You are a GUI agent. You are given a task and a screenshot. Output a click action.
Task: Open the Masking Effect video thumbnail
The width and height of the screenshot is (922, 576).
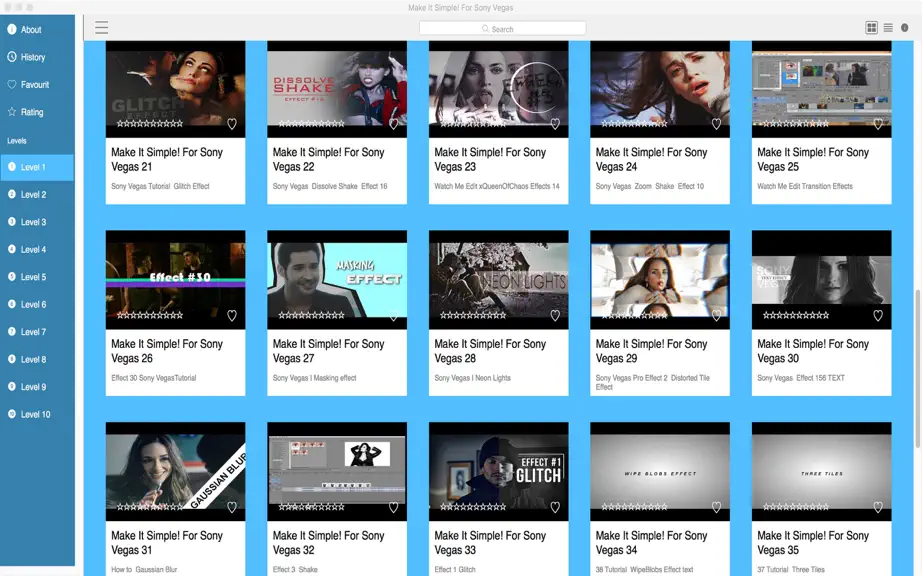(x=337, y=280)
